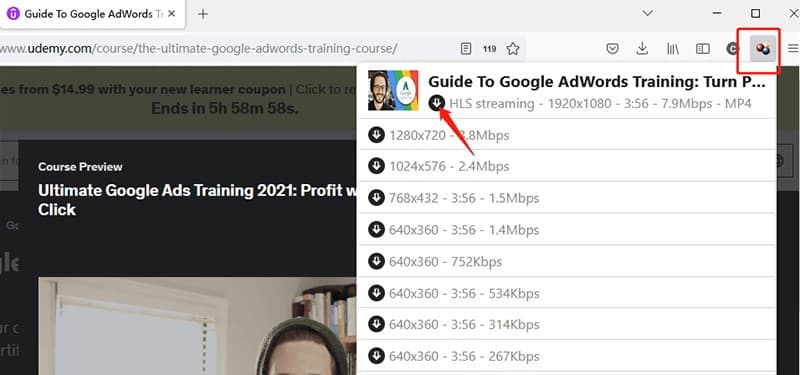
Task: Click the course preview video image
Action: coord(197,326)
